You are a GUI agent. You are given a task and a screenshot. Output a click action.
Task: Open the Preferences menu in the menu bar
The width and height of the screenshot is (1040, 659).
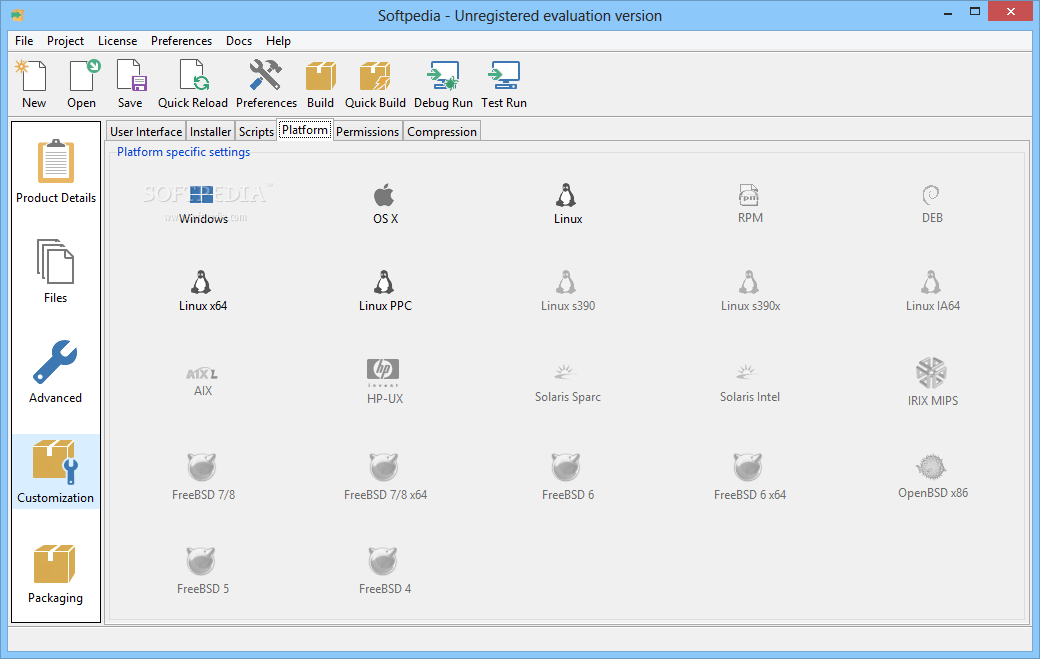pyautogui.click(x=181, y=40)
